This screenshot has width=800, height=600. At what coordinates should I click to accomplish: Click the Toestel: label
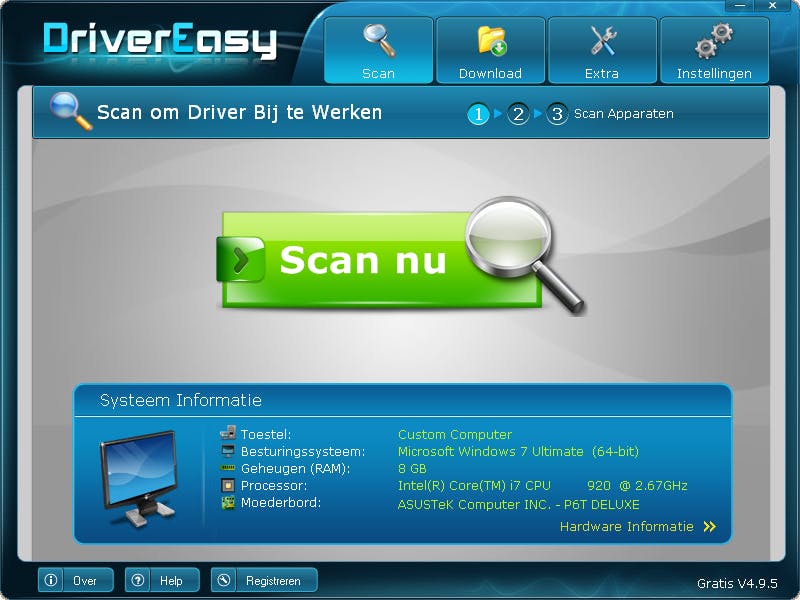coord(266,435)
